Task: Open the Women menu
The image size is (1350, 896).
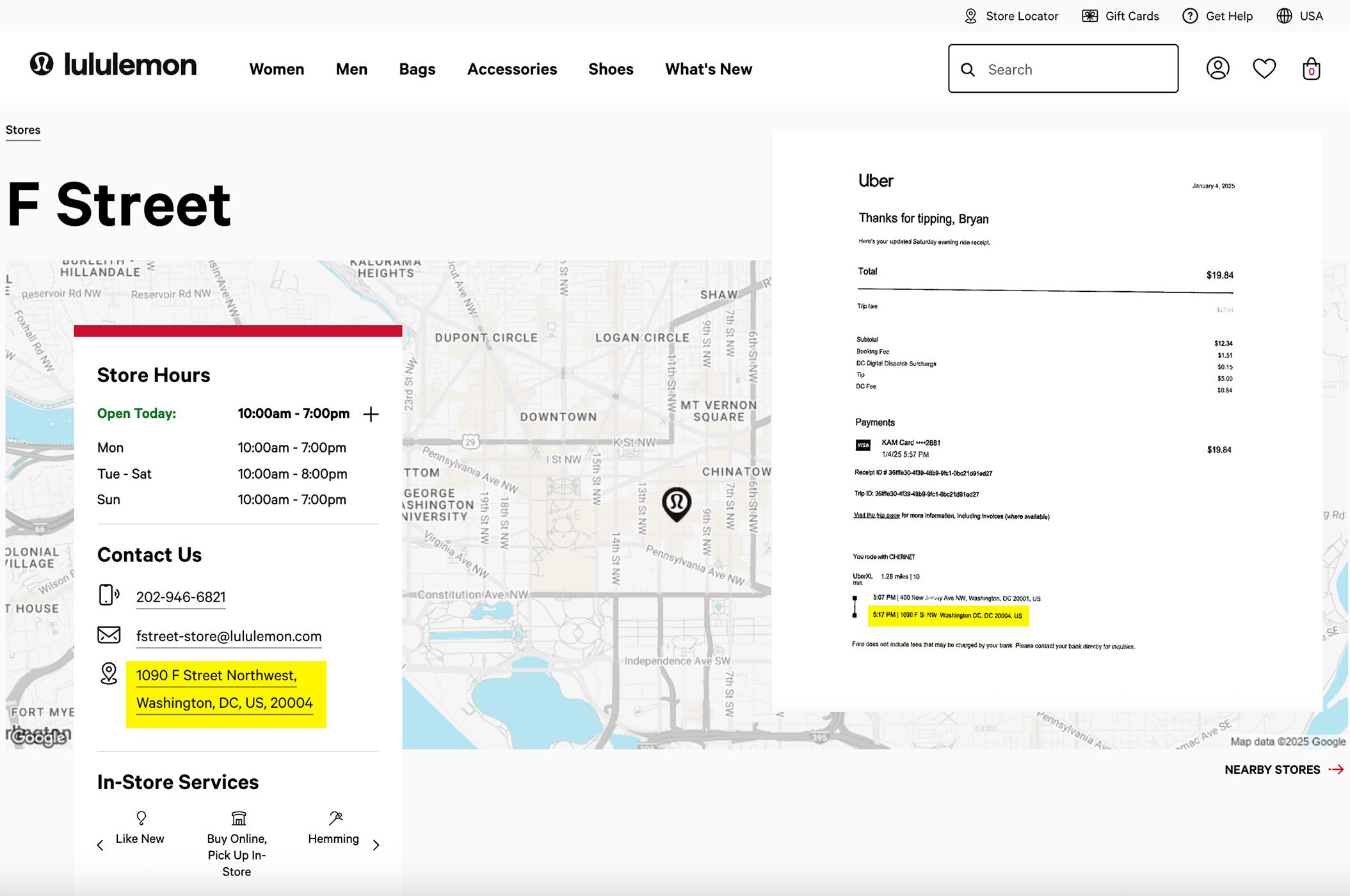Action: [x=277, y=69]
